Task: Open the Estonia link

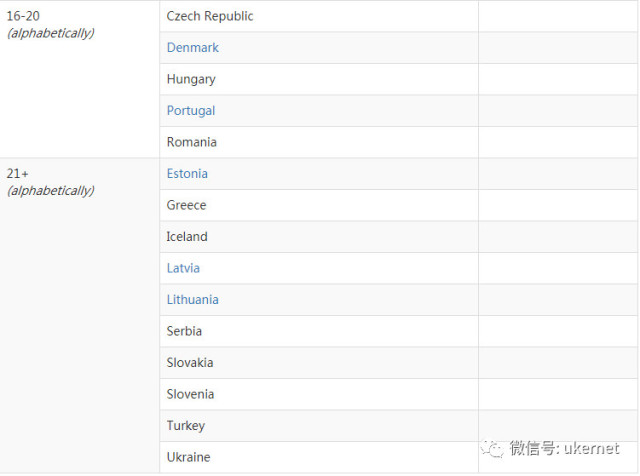Action: pyautogui.click(x=187, y=174)
